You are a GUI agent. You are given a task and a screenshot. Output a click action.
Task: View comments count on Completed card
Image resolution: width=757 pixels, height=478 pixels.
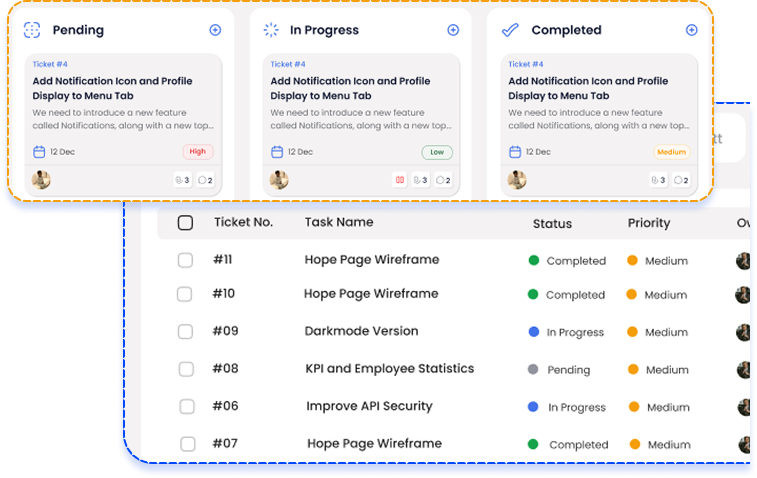[681, 180]
